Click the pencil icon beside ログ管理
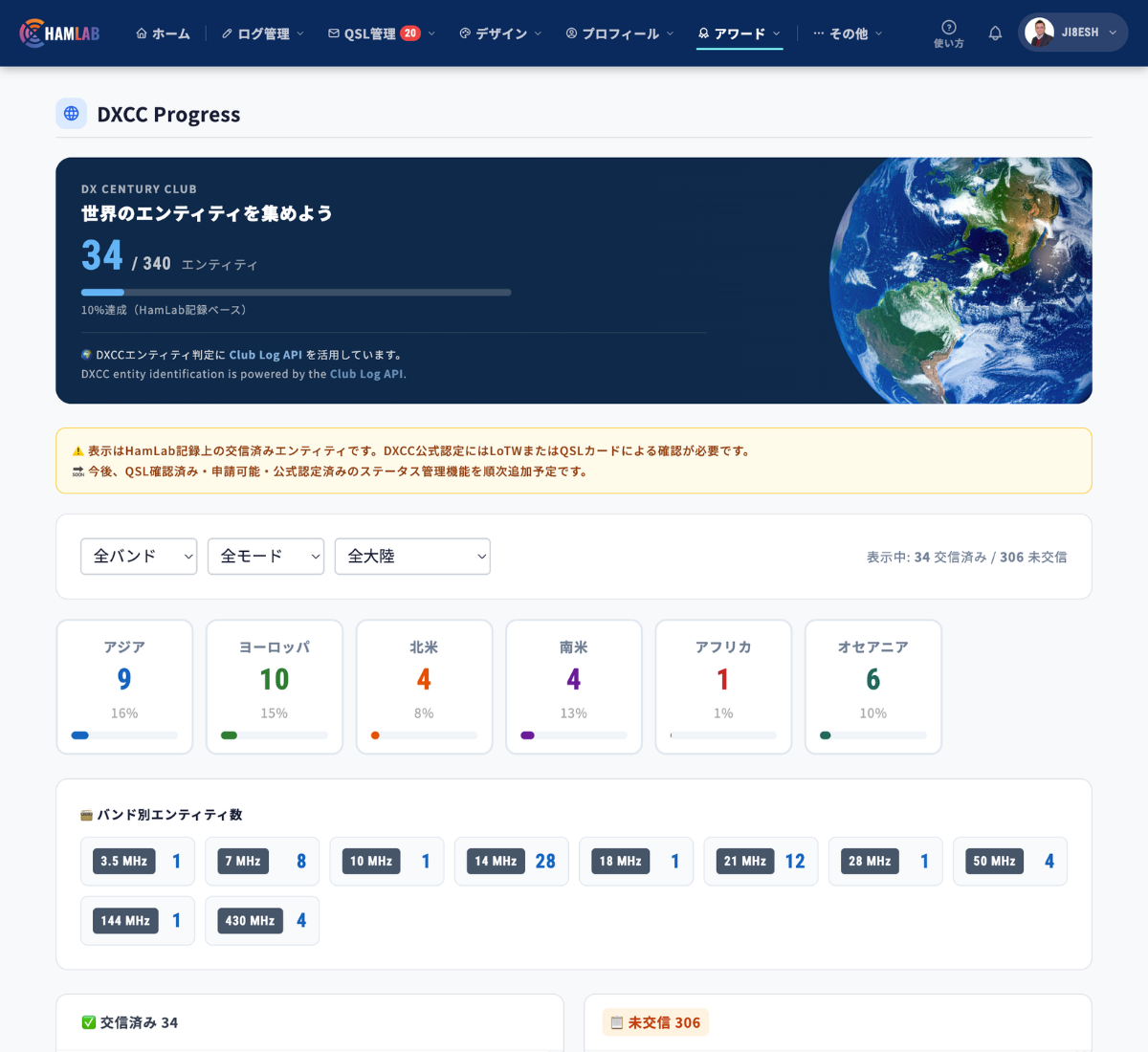1148x1052 pixels. tap(227, 33)
